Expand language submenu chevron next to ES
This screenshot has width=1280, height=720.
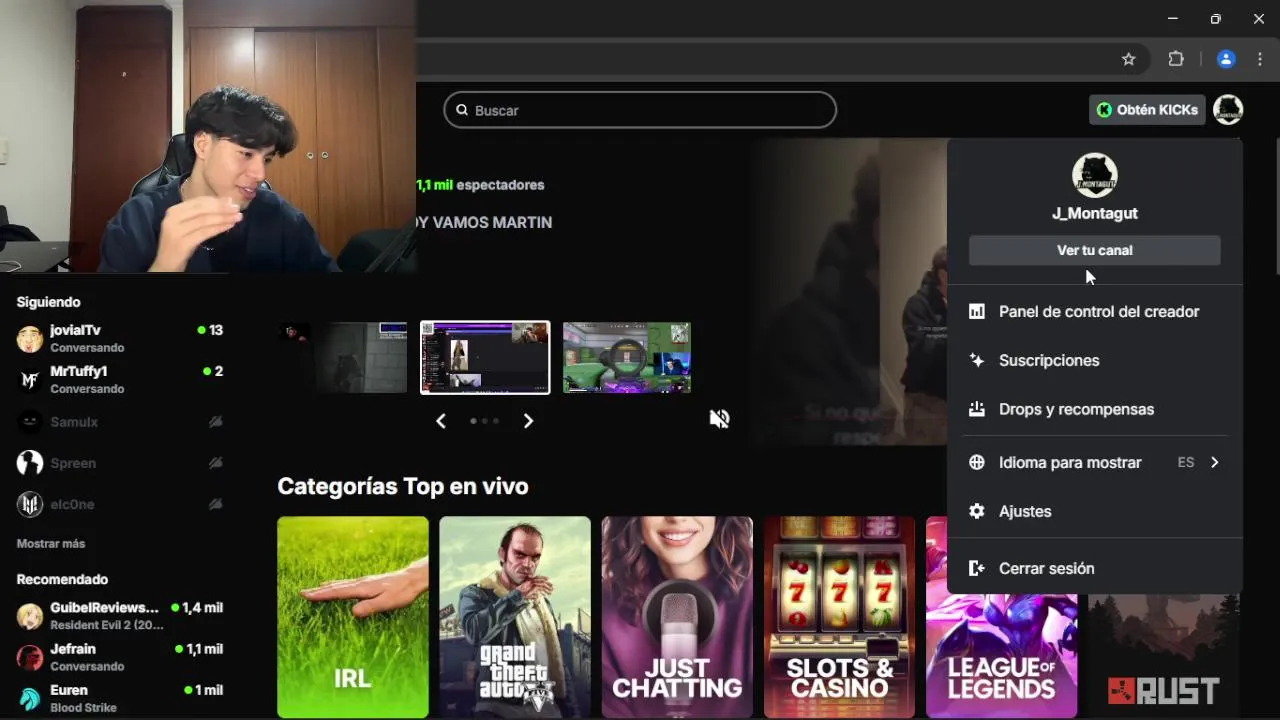[x=1214, y=463]
